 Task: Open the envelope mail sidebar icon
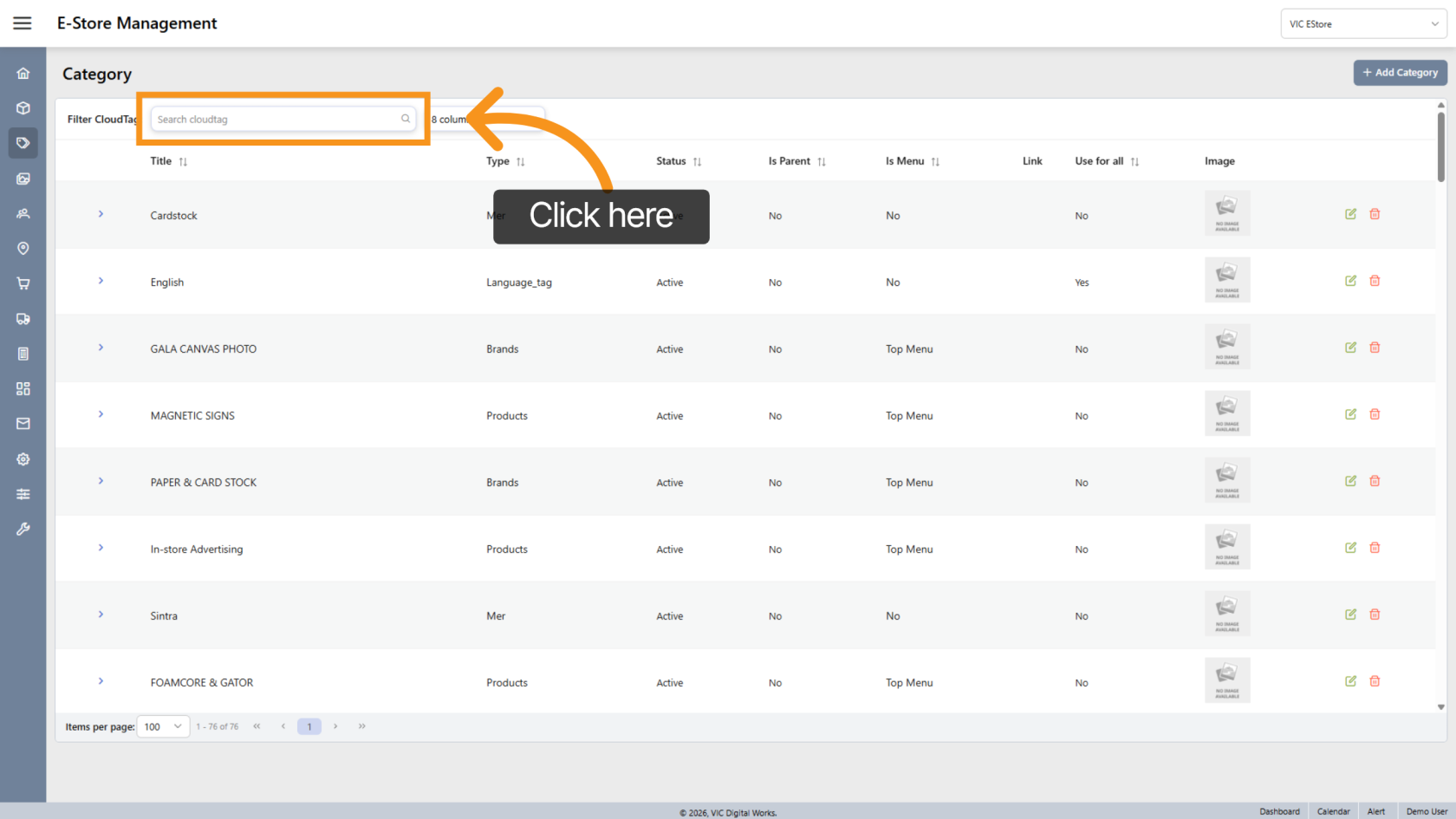pos(23,424)
